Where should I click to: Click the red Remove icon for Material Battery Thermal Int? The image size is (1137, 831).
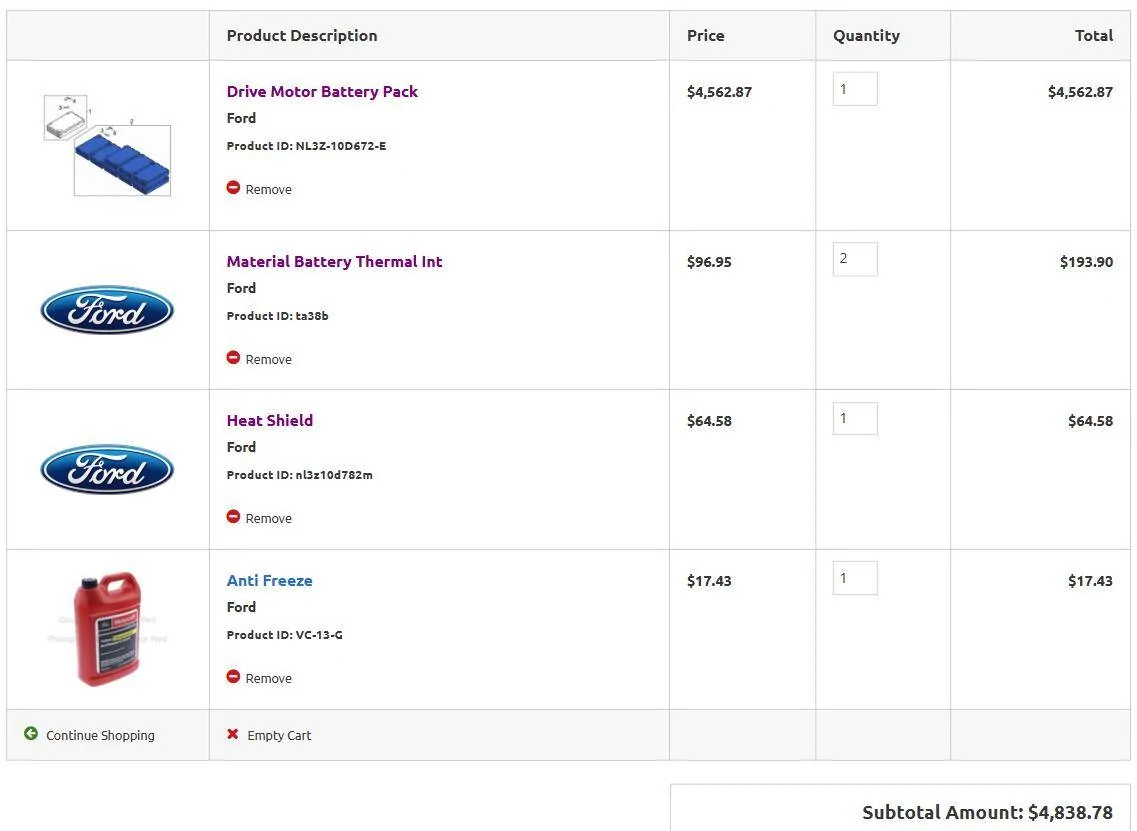point(233,358)
